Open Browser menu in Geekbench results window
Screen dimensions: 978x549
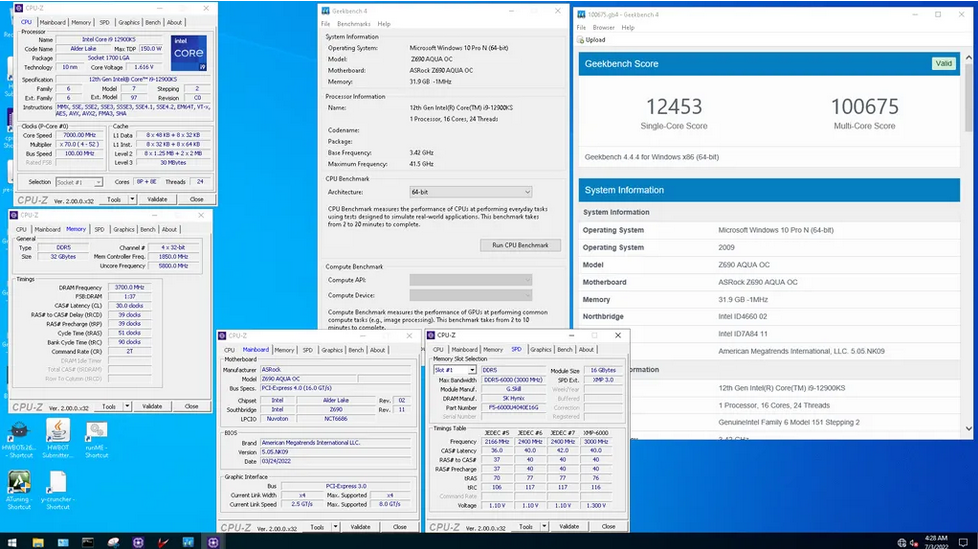tap(603, 27)
